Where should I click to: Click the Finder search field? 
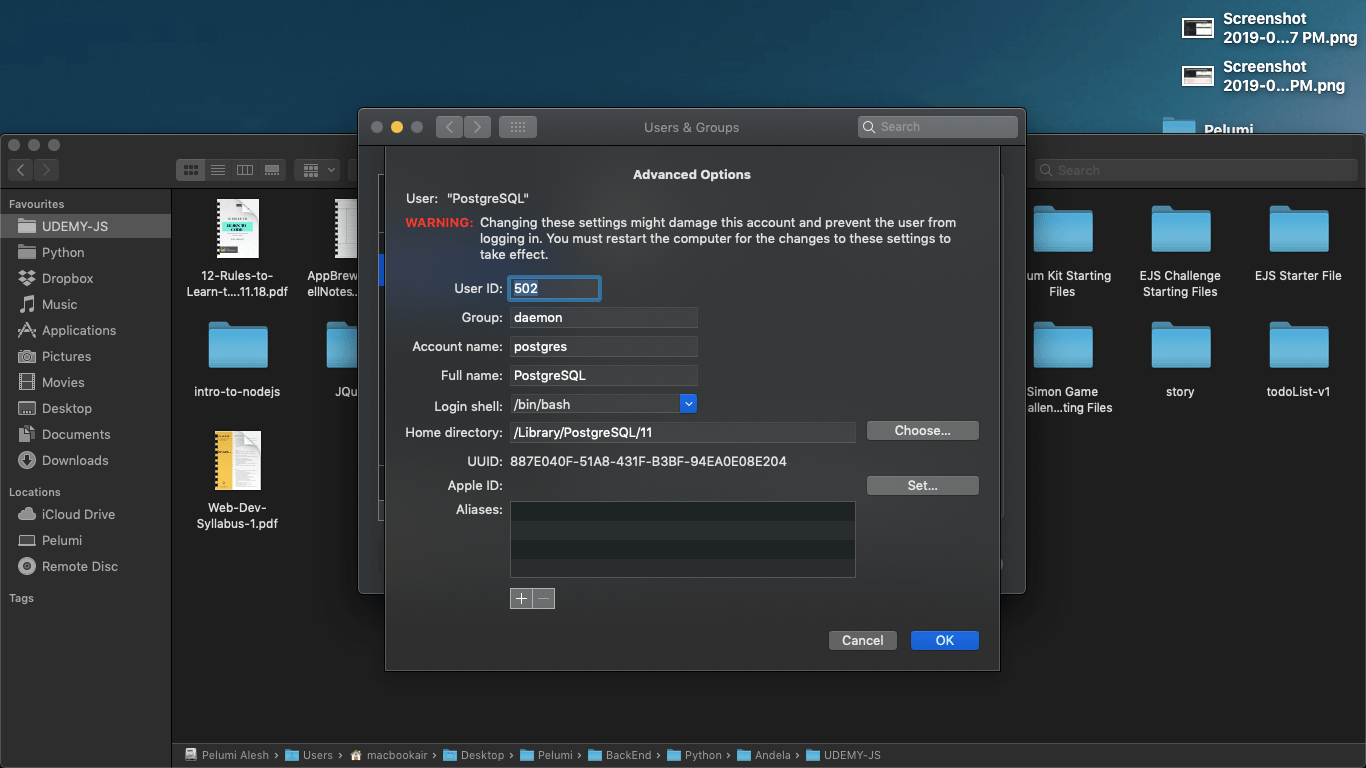[1196, 170]
